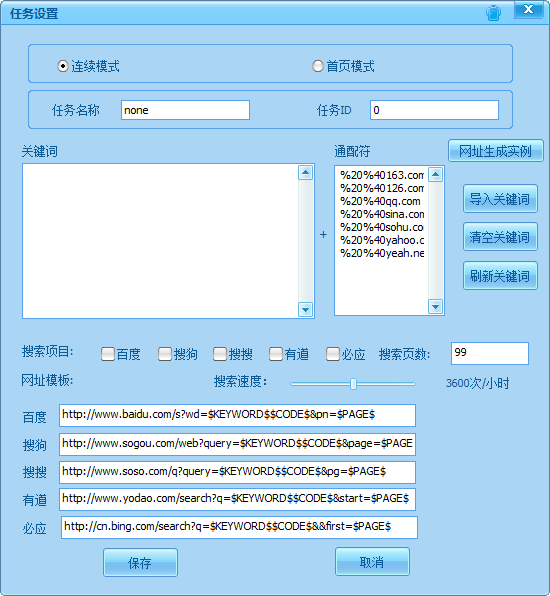Toggle the 有道 checkbox
Image resolution: width=550 pixels, height=596 pixels.
(276, 354)
